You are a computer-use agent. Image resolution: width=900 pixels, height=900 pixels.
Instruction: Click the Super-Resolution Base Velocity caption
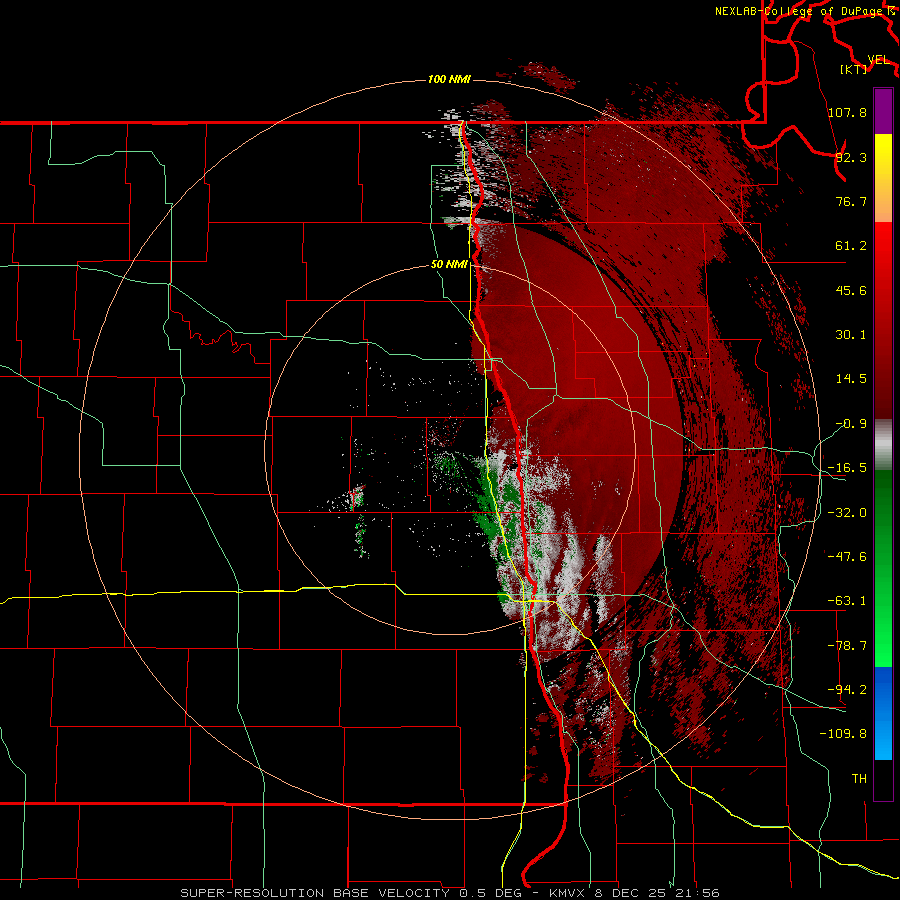(449, 893)
